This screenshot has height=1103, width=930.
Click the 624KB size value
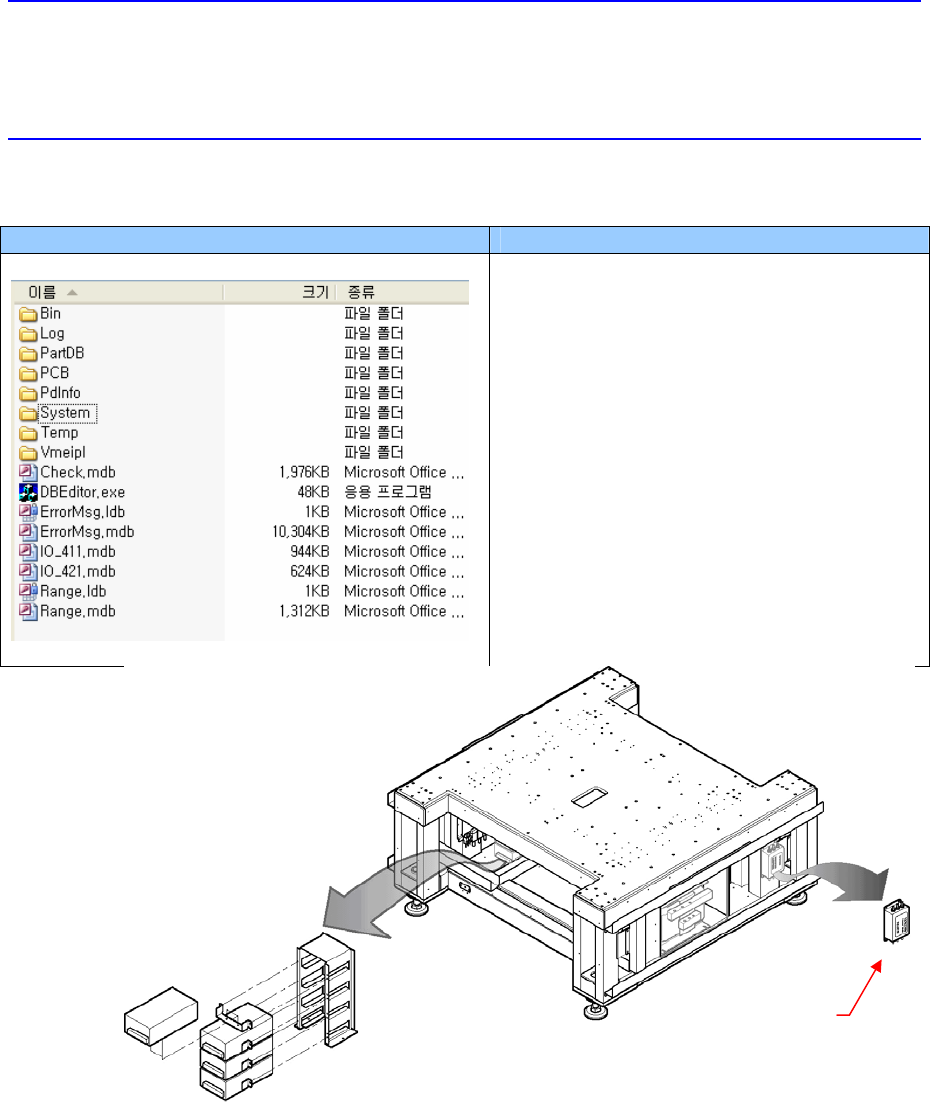pyautogui.click(x=310, y=571)
